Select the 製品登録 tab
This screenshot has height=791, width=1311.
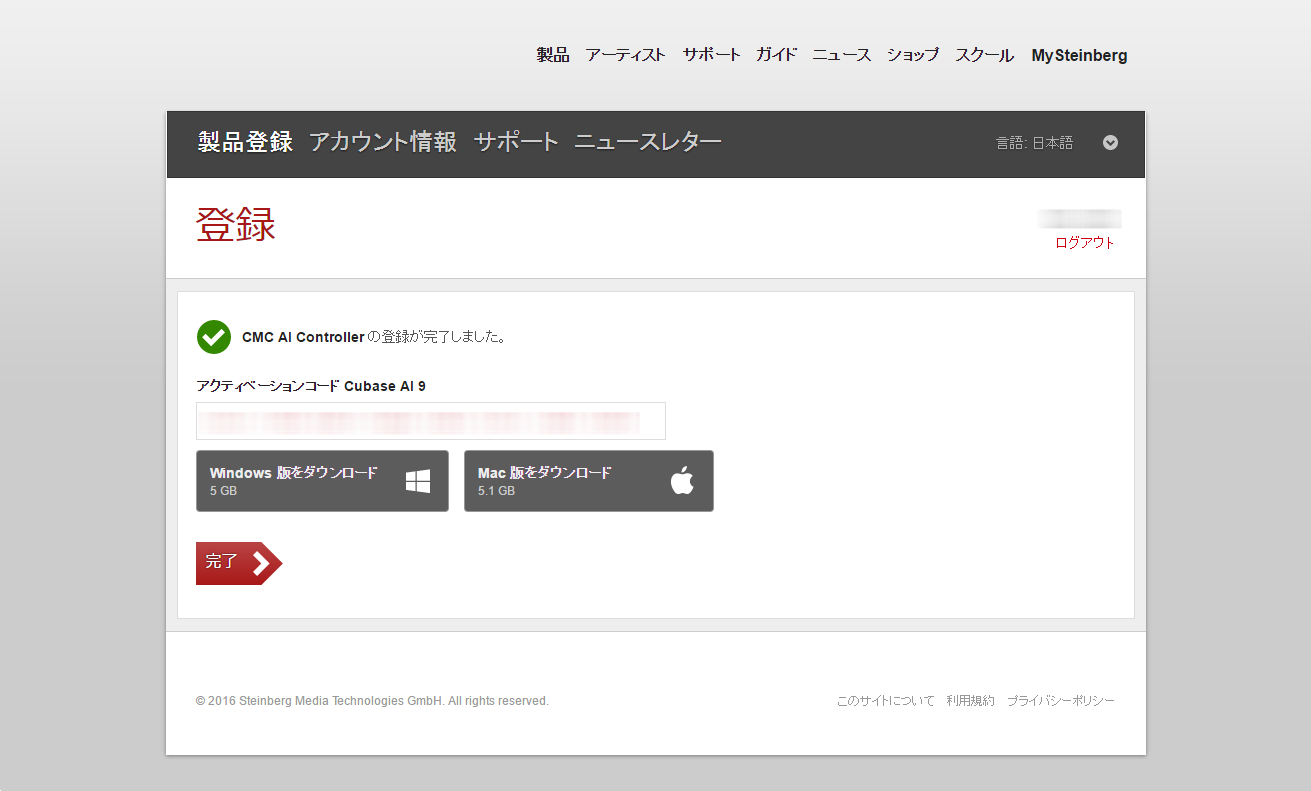(245, 142)
